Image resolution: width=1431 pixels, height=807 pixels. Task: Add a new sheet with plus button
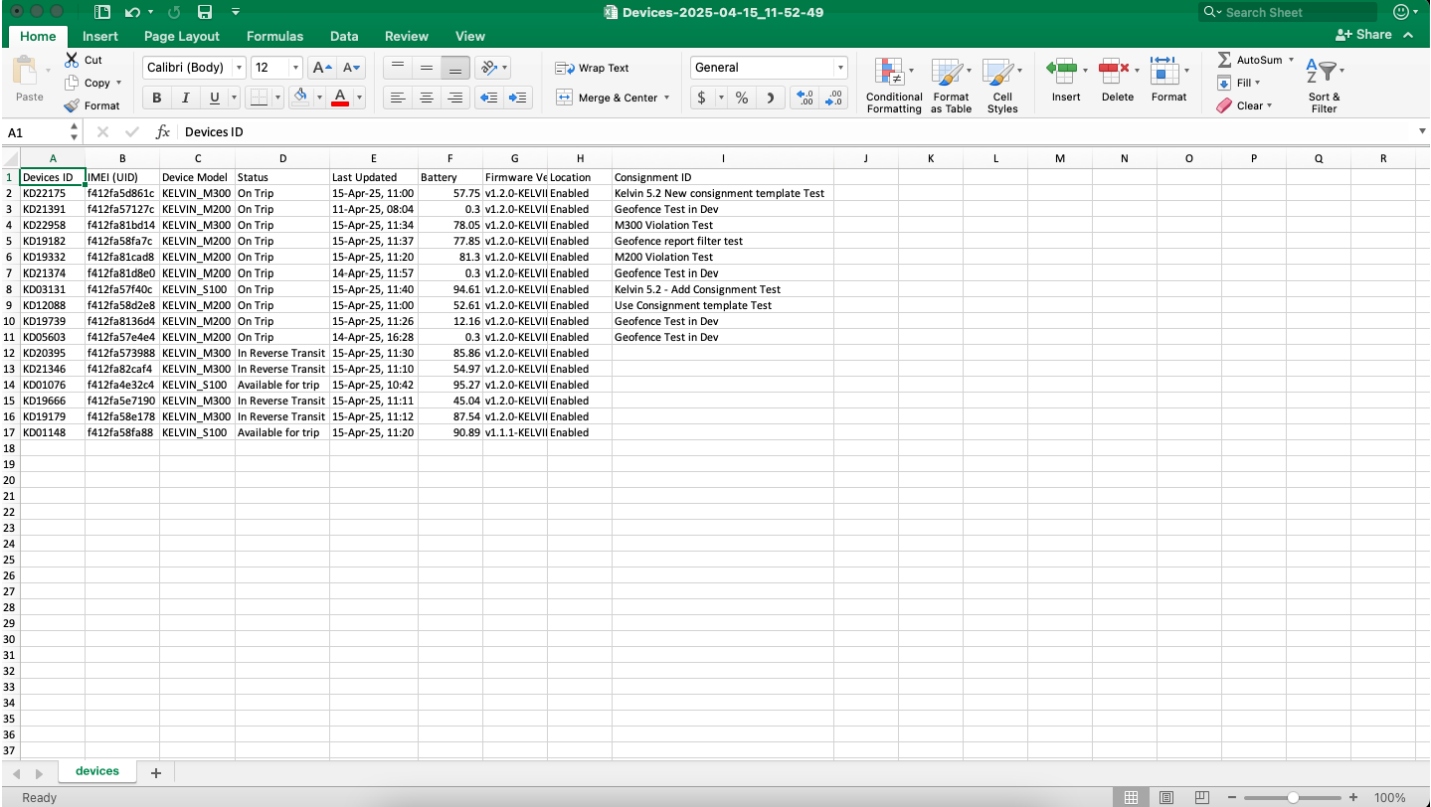[x=156, y=773]
